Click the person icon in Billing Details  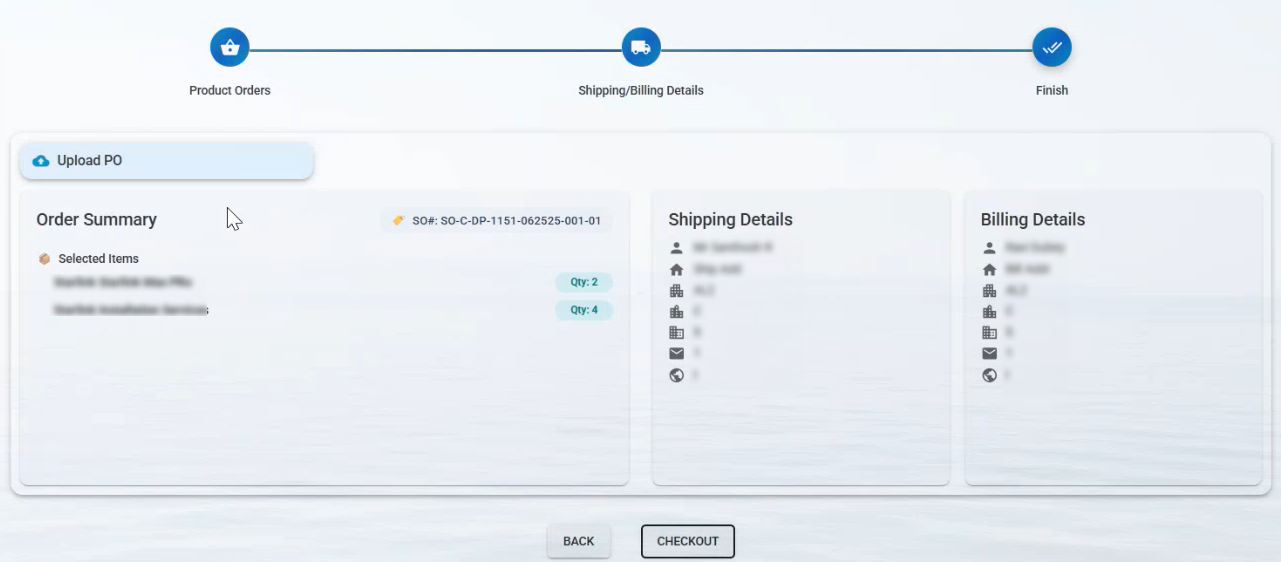[990, 247]
